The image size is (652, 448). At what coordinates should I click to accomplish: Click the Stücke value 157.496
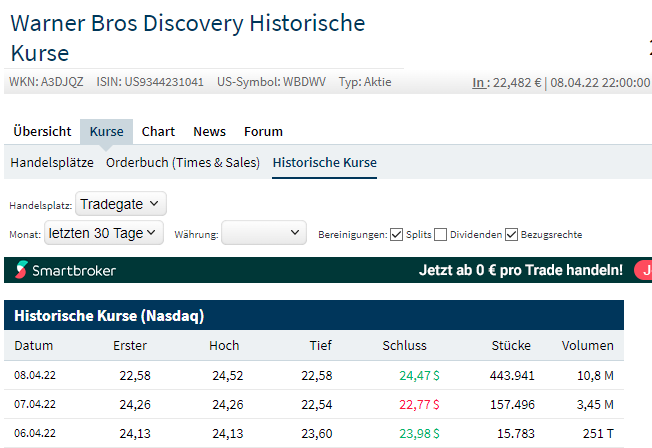pyautogui.click(x=512, y=405)
